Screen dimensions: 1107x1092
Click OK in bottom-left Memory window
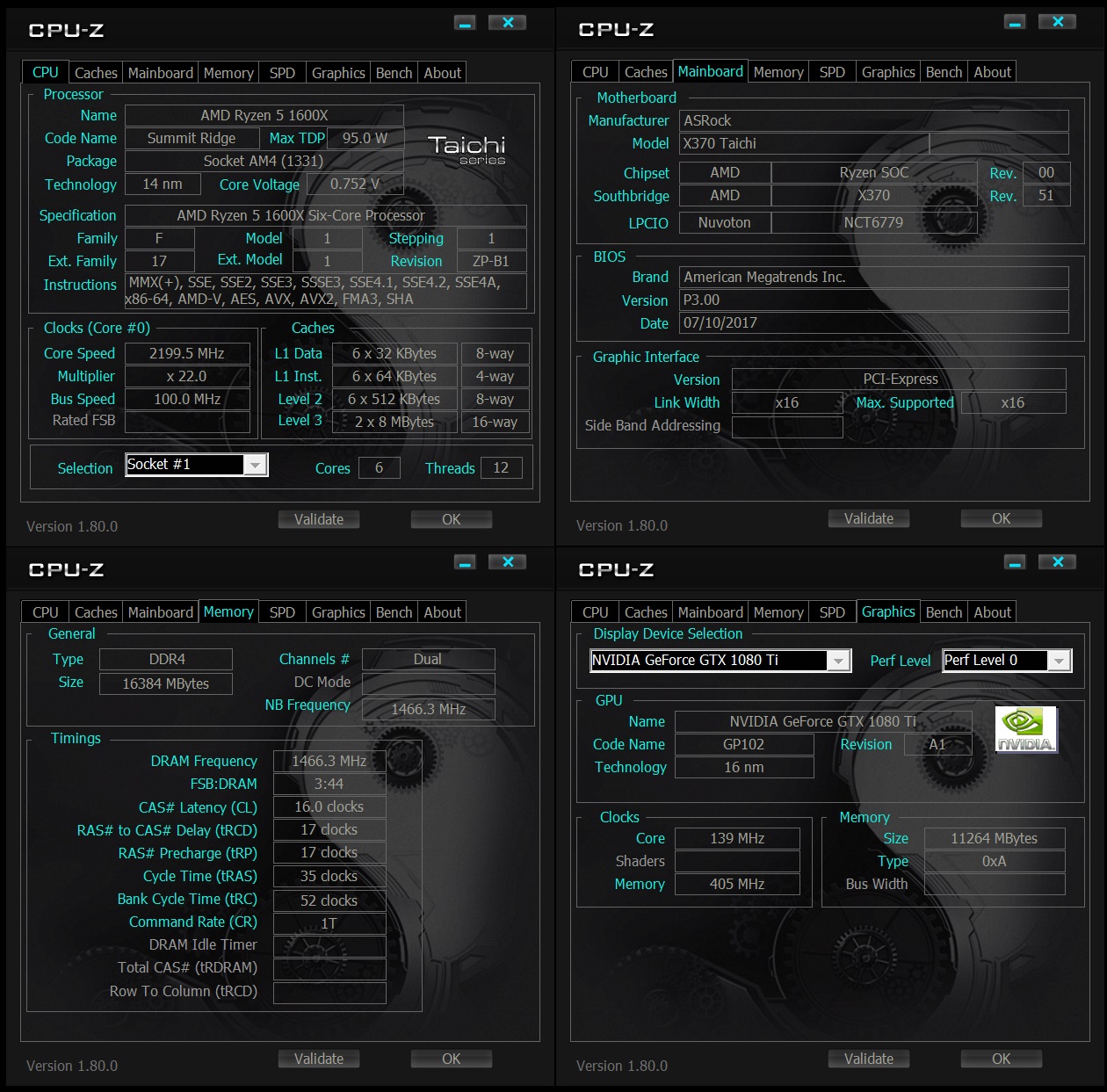click(452, 1059)
